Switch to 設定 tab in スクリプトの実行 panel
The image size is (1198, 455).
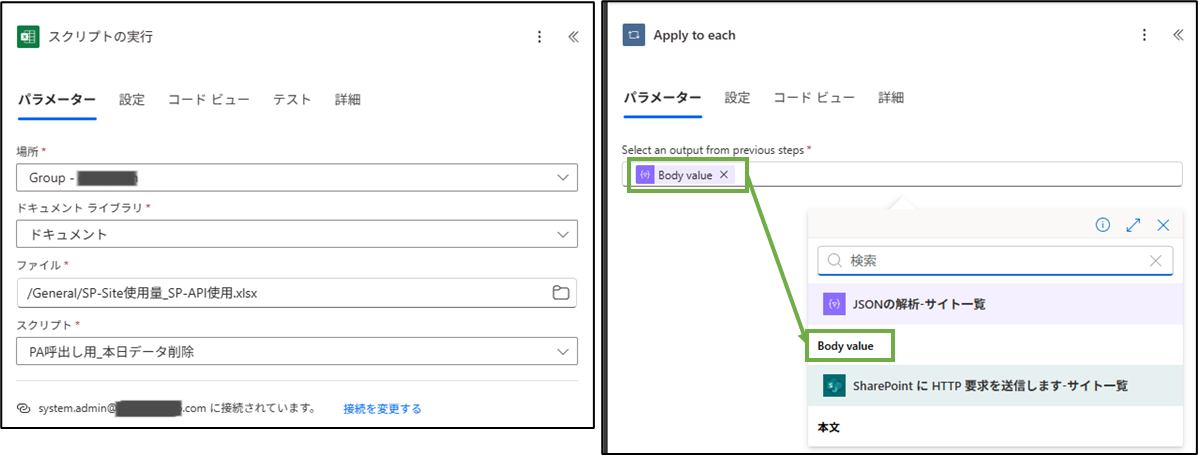pos(132,99)
